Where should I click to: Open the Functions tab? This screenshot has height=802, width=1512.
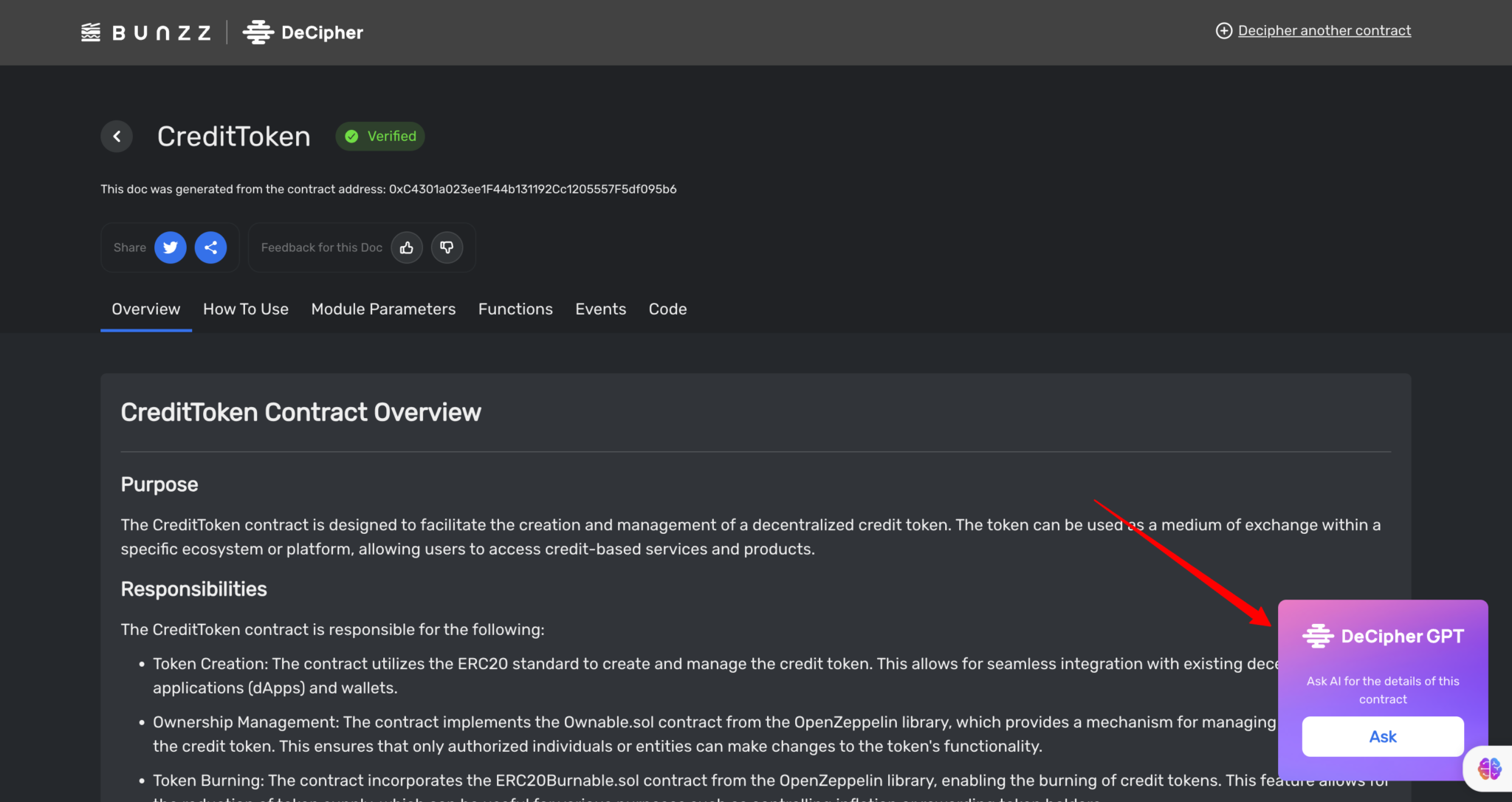click(x=515, y=309)
